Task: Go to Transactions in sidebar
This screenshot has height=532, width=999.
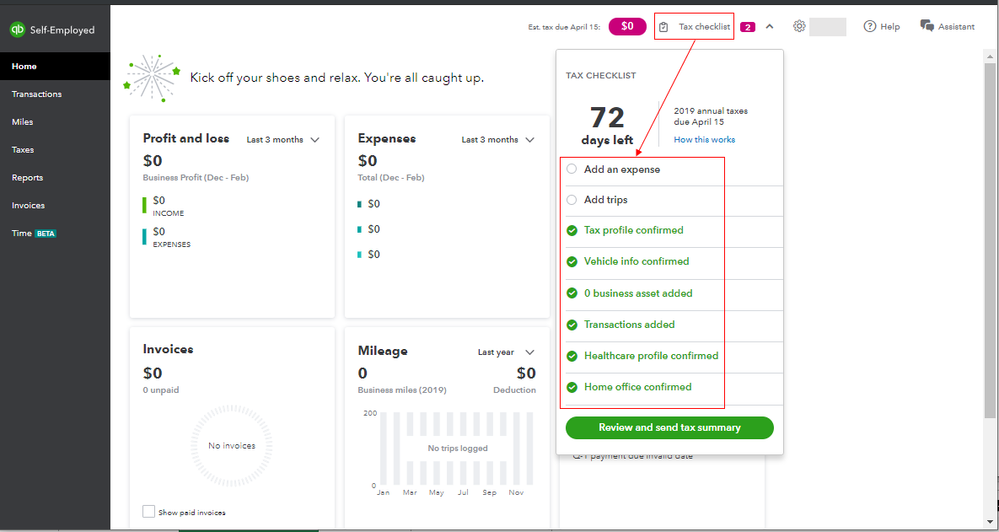Action: [x=37, y=94]
